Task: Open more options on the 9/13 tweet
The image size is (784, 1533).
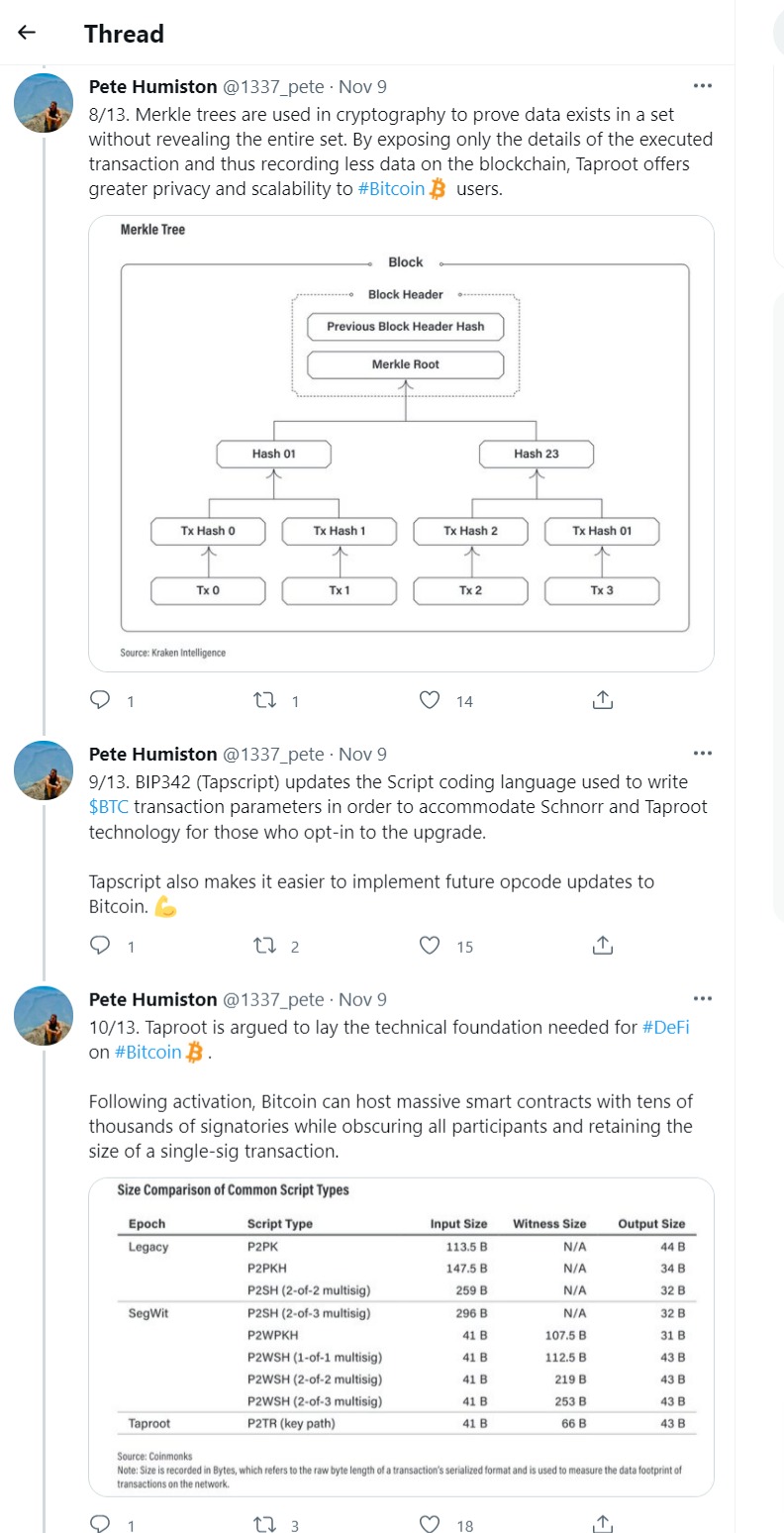Action: click(x=703, y=754)
